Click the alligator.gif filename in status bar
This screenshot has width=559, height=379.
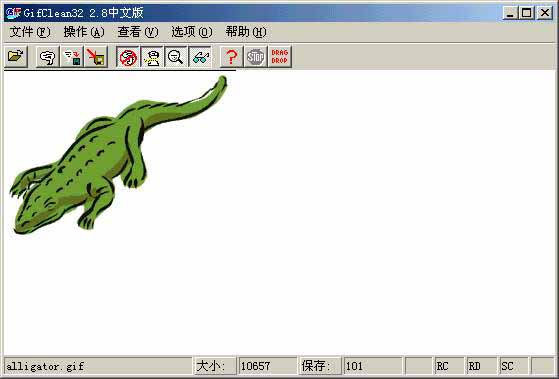(45, 366)
